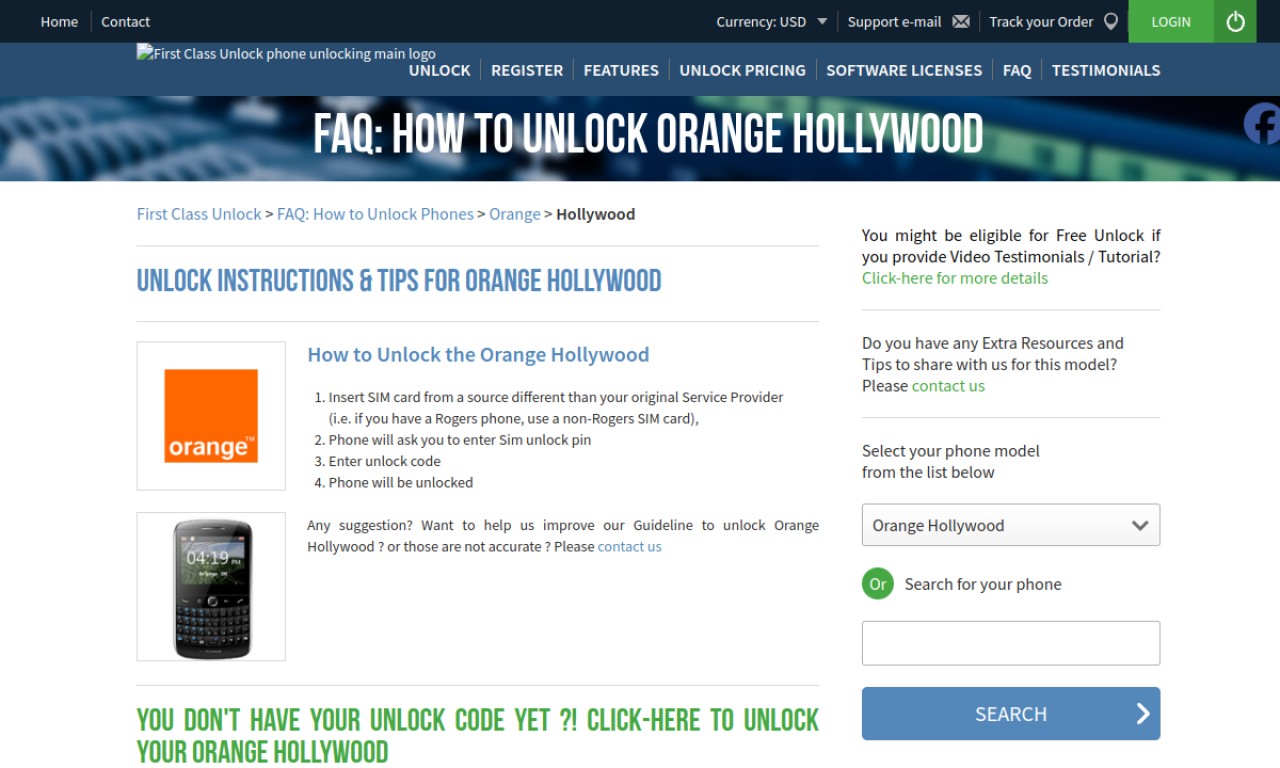
Task: Click the How to Unlock the Orange Hollywood heading
Action: pyautogui.click(x=478, y=355)
